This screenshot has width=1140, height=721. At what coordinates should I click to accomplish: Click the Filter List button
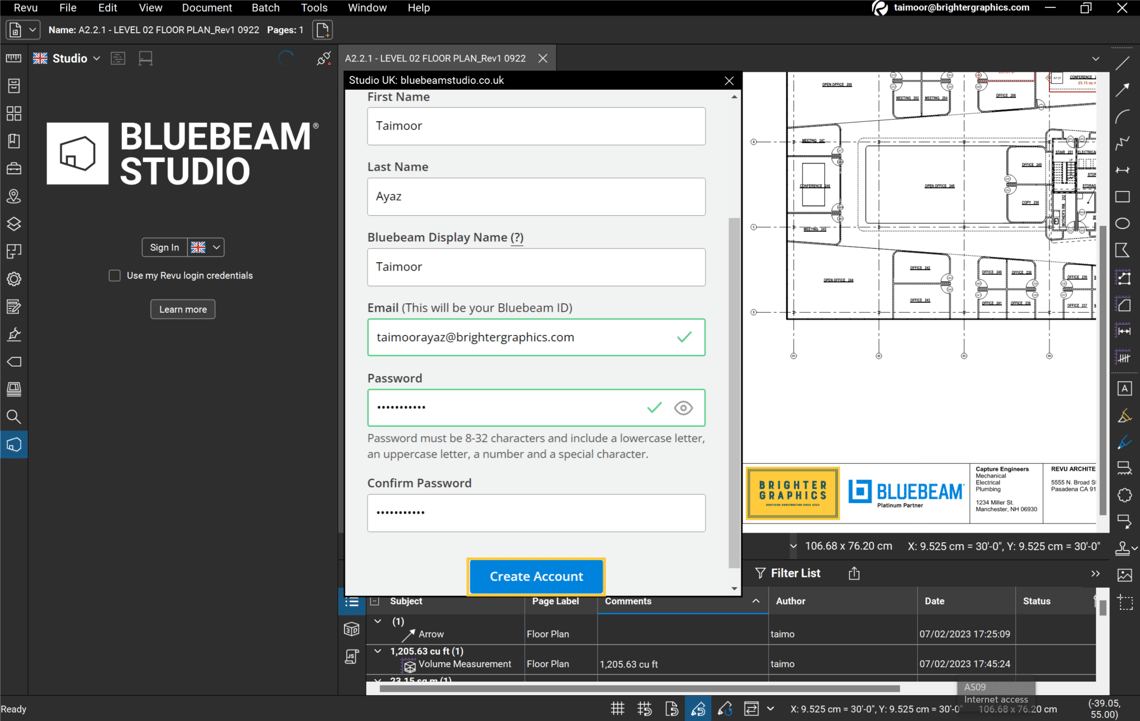point(787,573)
